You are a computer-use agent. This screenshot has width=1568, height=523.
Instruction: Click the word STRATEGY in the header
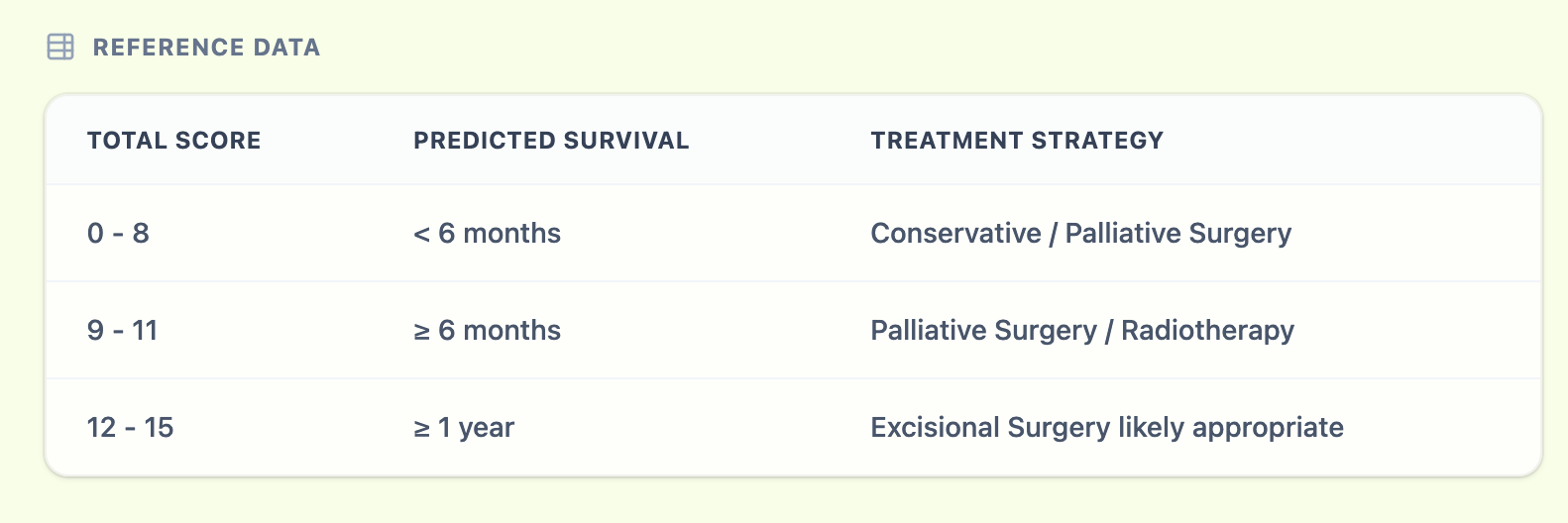point(1097,141)
